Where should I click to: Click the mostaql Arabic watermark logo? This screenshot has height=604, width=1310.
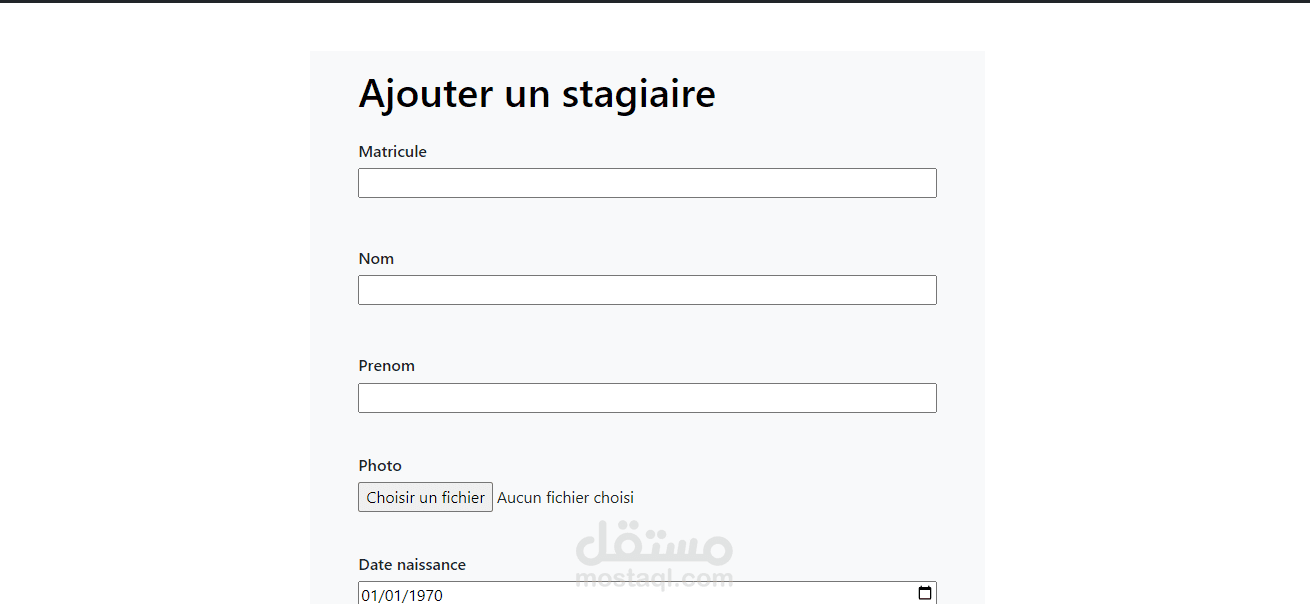point(654,543)
